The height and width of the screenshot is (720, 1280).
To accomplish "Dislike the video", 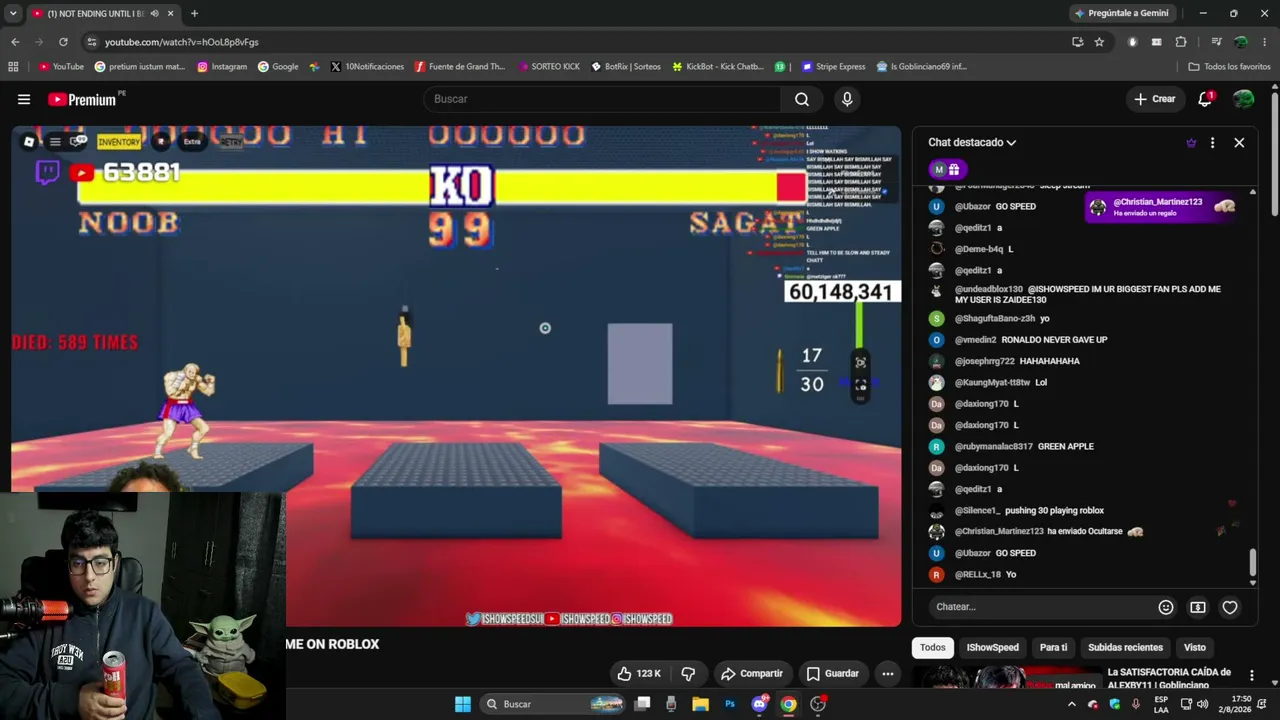I will [x=688, y=674].
